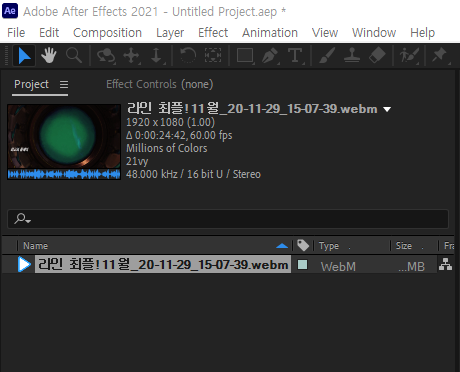
Task: Click the Name column header
Action: (36, 246)
